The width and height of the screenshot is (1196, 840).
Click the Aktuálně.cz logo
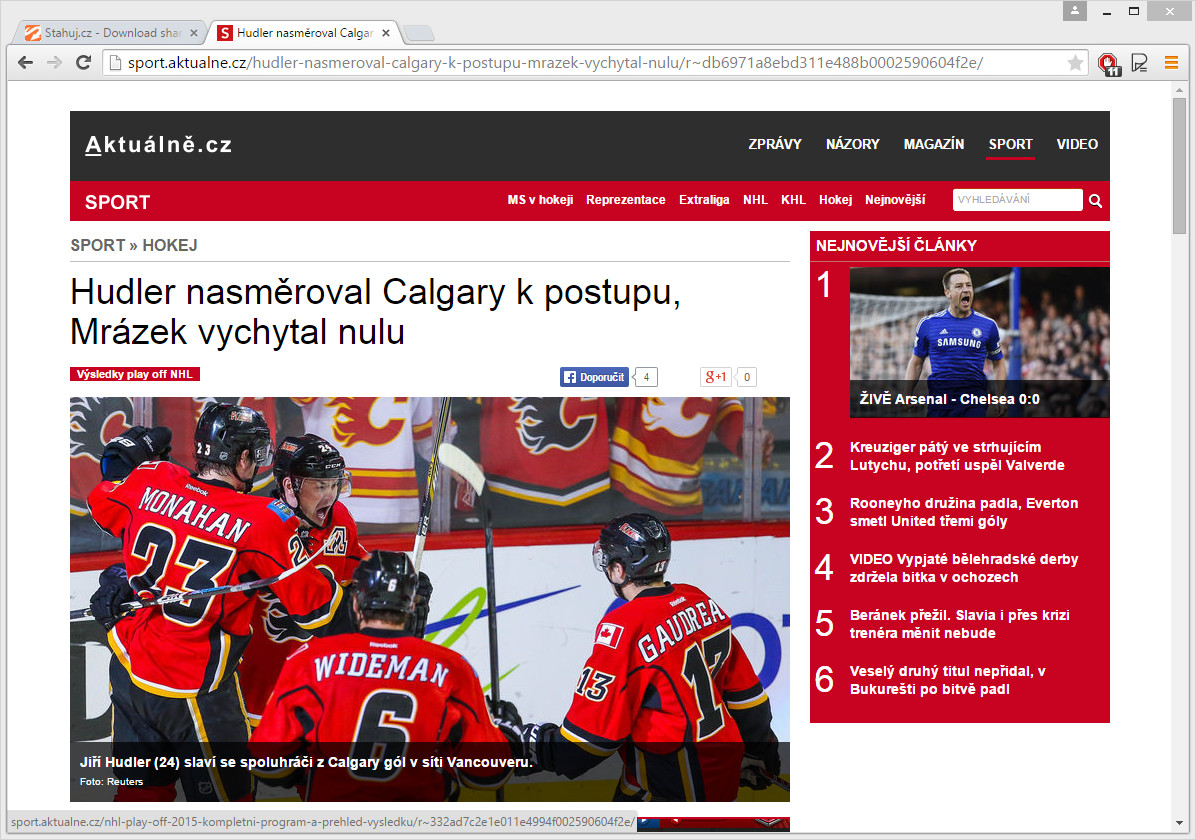point(159,144)
